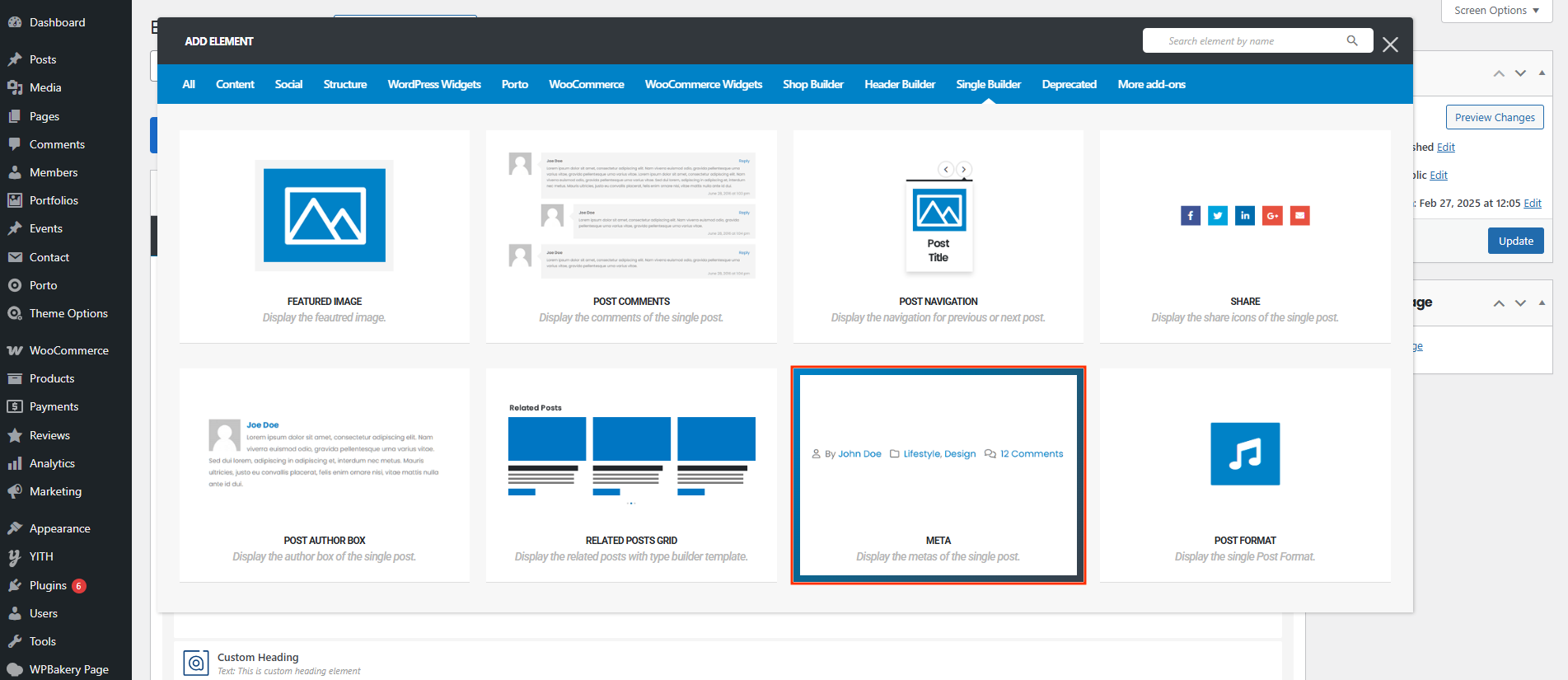This screenshot has width=1568, height=680.
Task: Switch to the Content tab
Action: pos(235,84)
